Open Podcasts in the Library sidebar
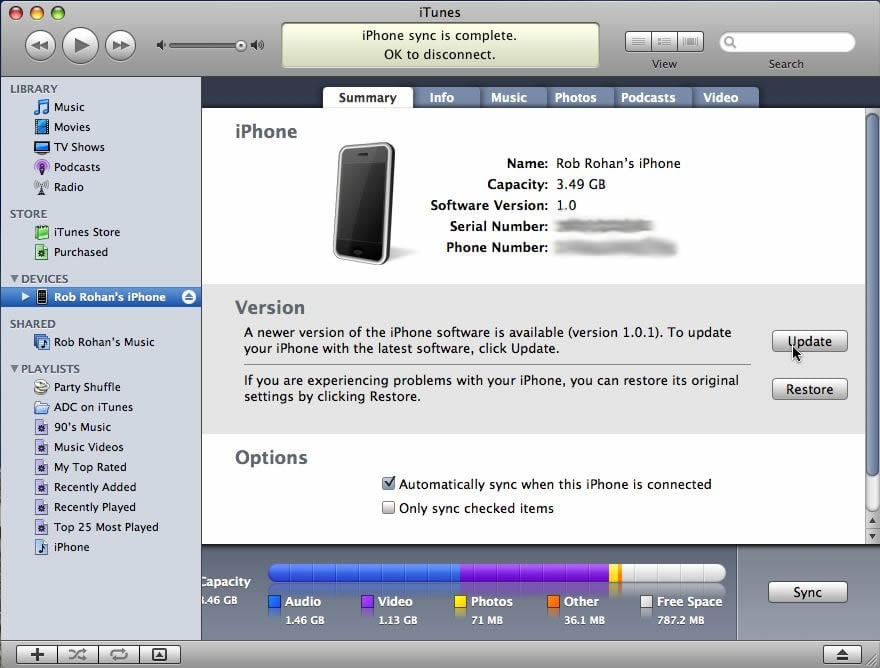 pyautogui.click(x=77, y=167)
